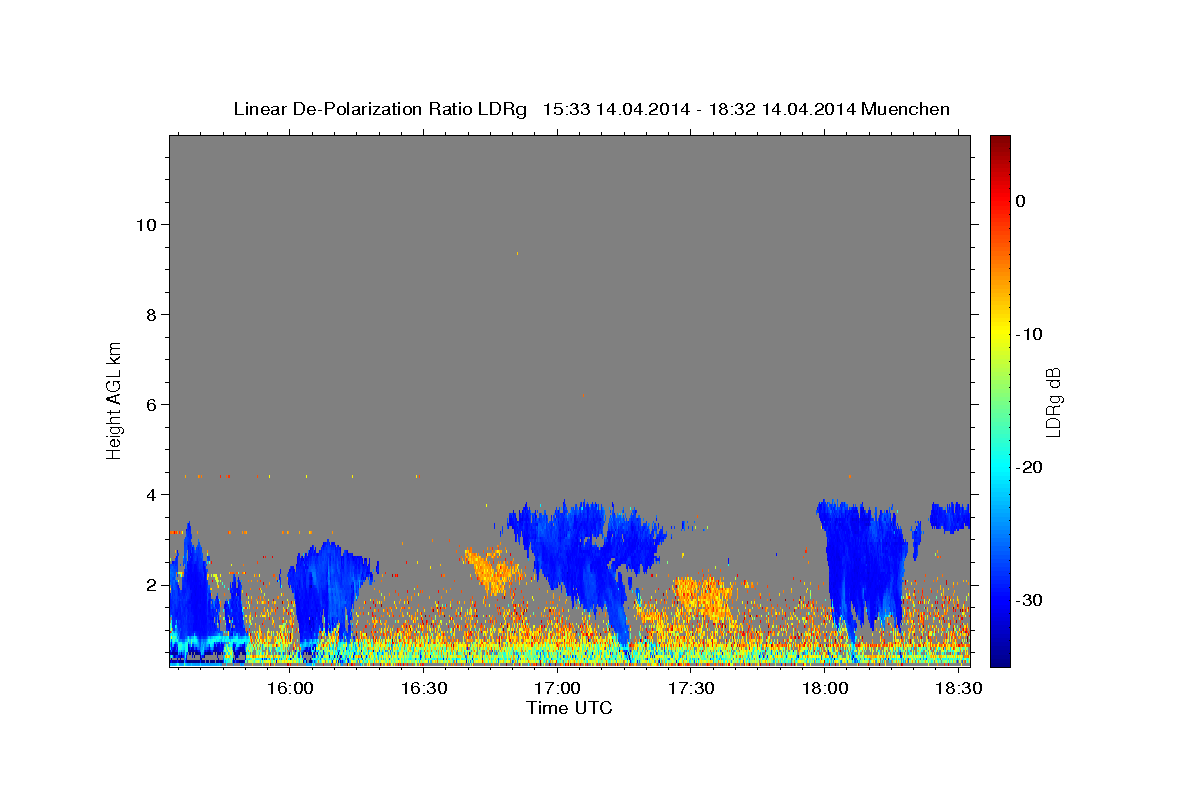
Task: Click the height tick label 8
Action: click(x=152, y=314)
